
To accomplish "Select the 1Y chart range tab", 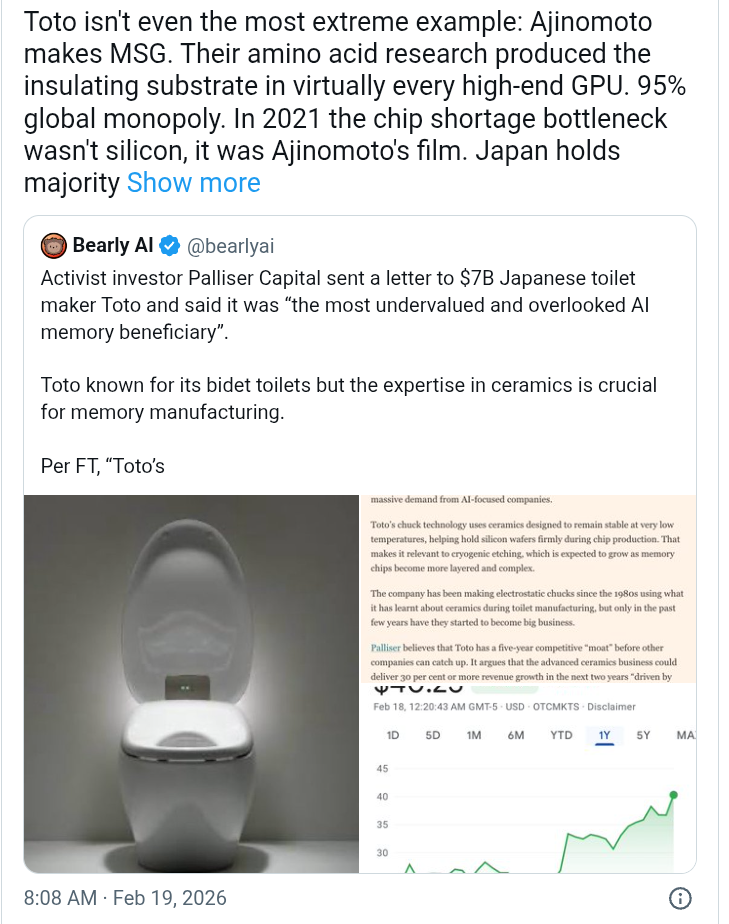I will coord(604,735).
